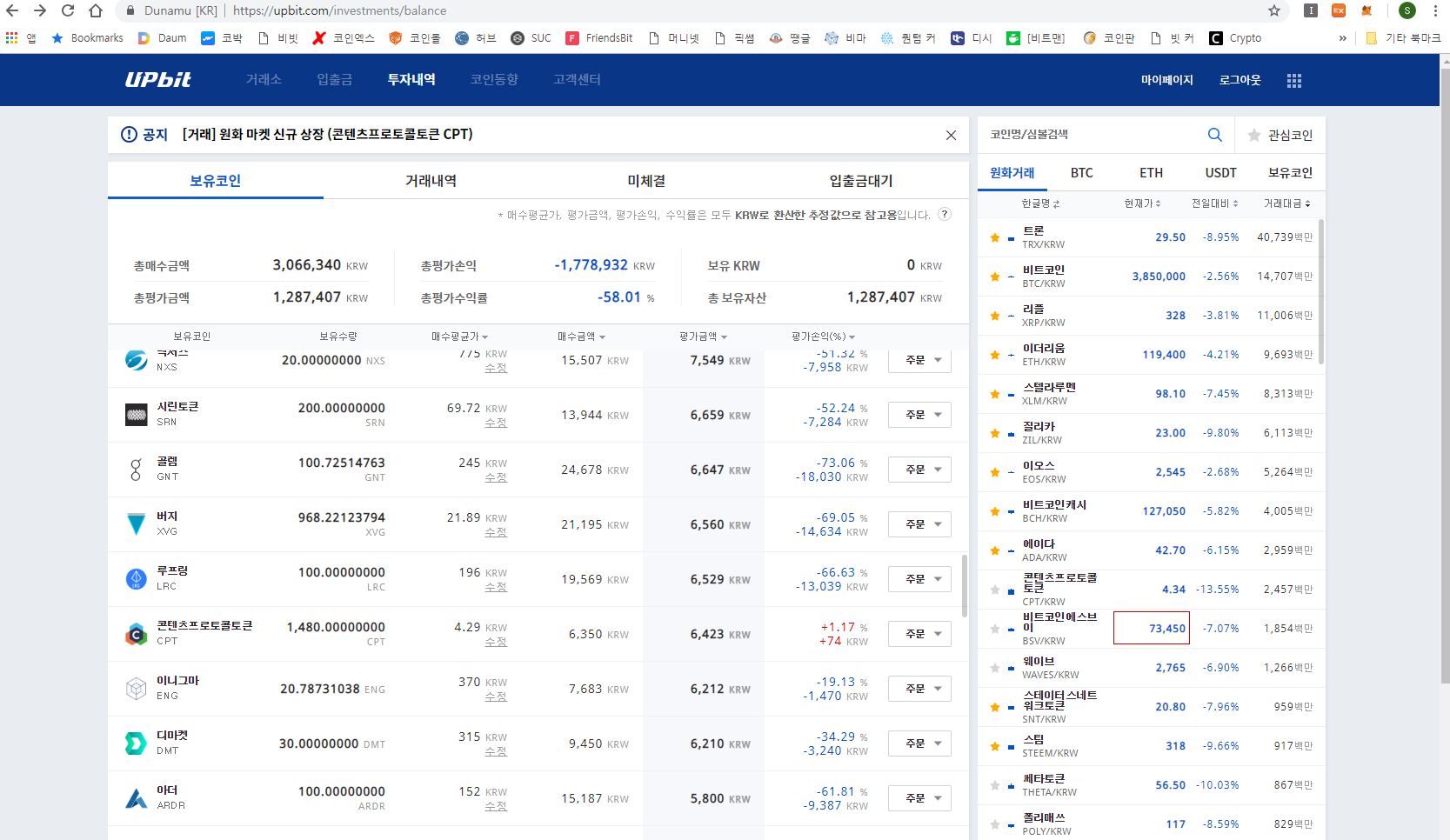Close the notice banner

951,135
